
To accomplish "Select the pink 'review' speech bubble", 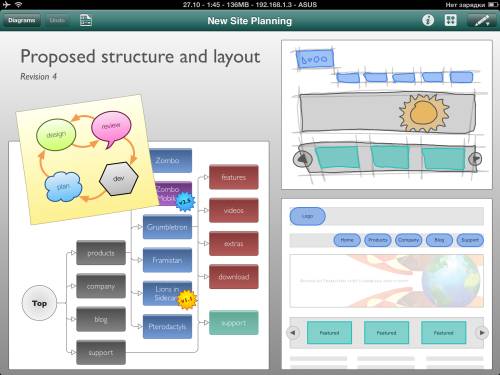I will tap(111, 128).
